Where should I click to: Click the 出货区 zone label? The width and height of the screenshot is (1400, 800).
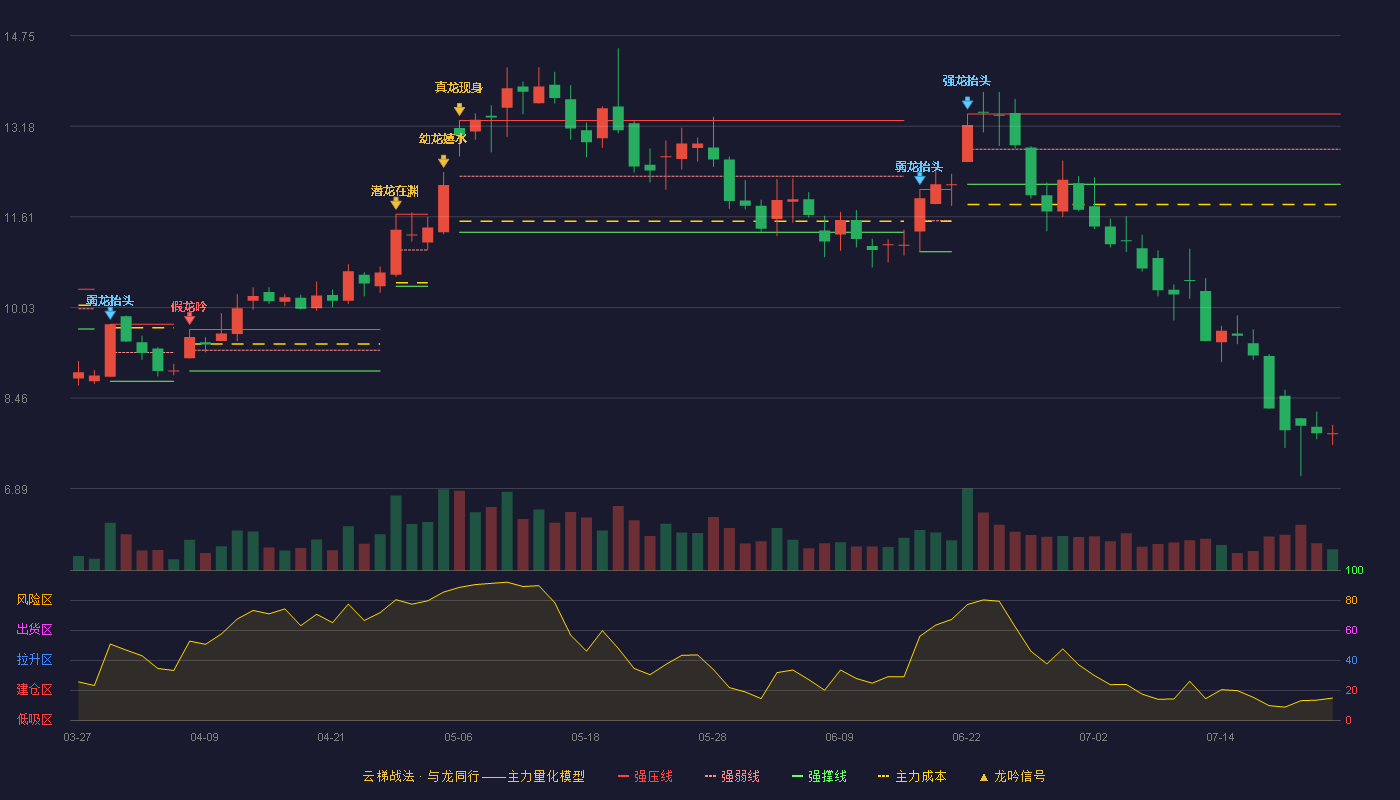pos(34,630)
